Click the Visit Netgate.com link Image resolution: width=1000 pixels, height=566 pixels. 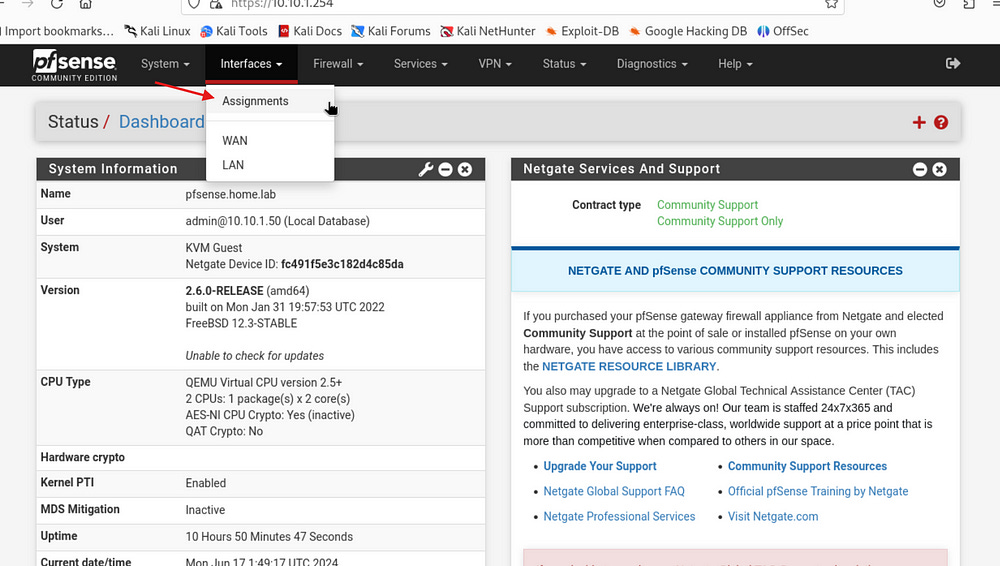773,516
